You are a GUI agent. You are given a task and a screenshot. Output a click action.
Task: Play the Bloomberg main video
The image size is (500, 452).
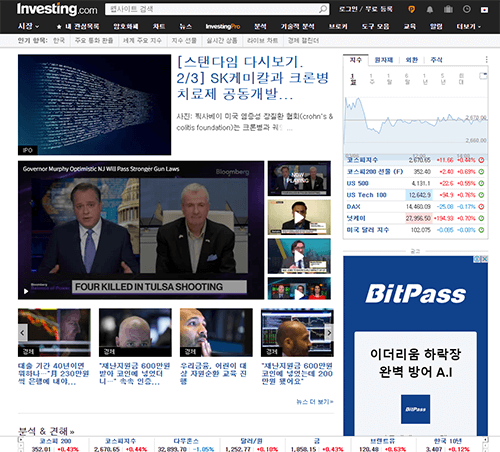(26, 291)
